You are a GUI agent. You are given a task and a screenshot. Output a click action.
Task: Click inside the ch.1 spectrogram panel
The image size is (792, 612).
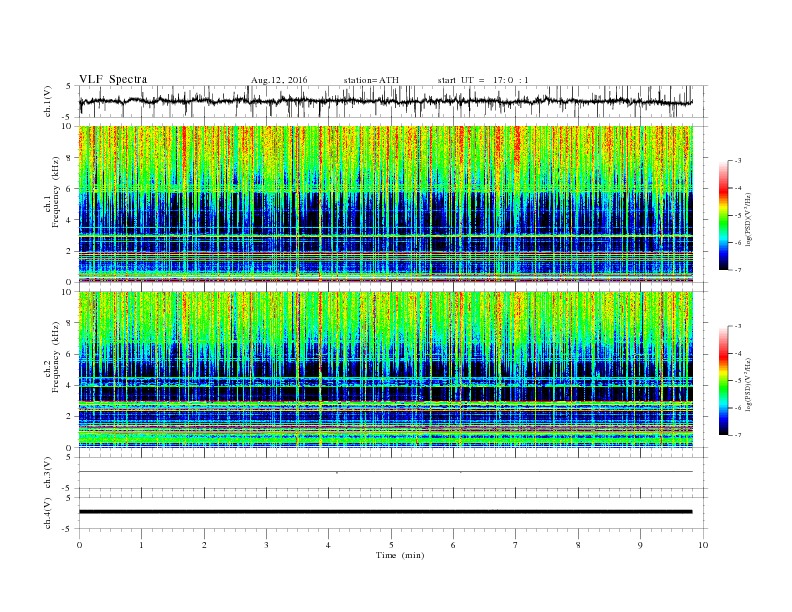click(x=386, y=204)
